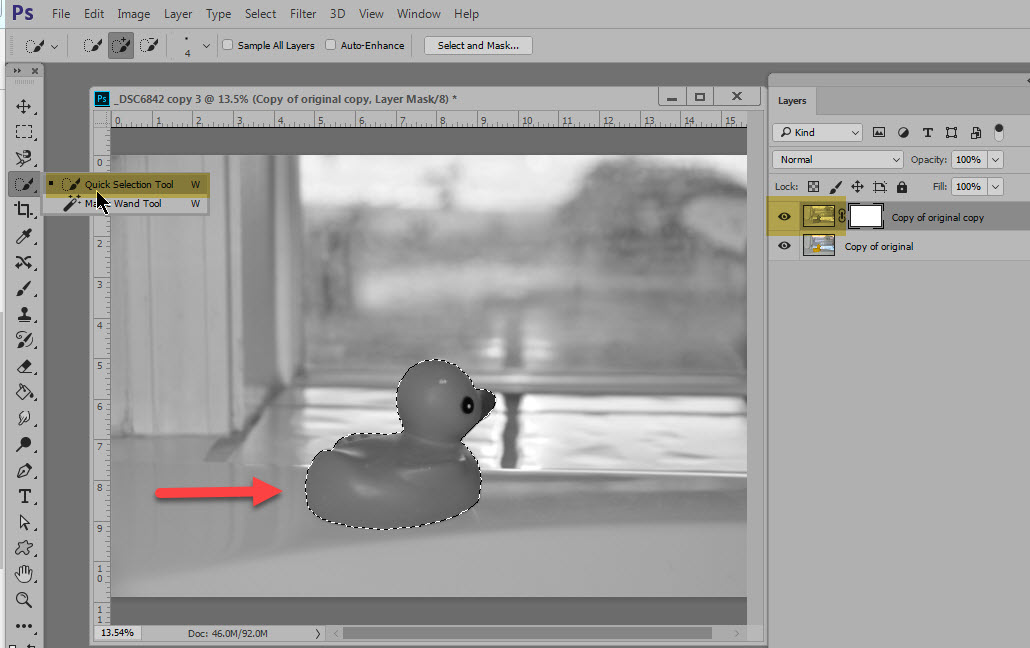Select the Brush tool in toolbar
The image size is (1030, 648).
[24, 289]
